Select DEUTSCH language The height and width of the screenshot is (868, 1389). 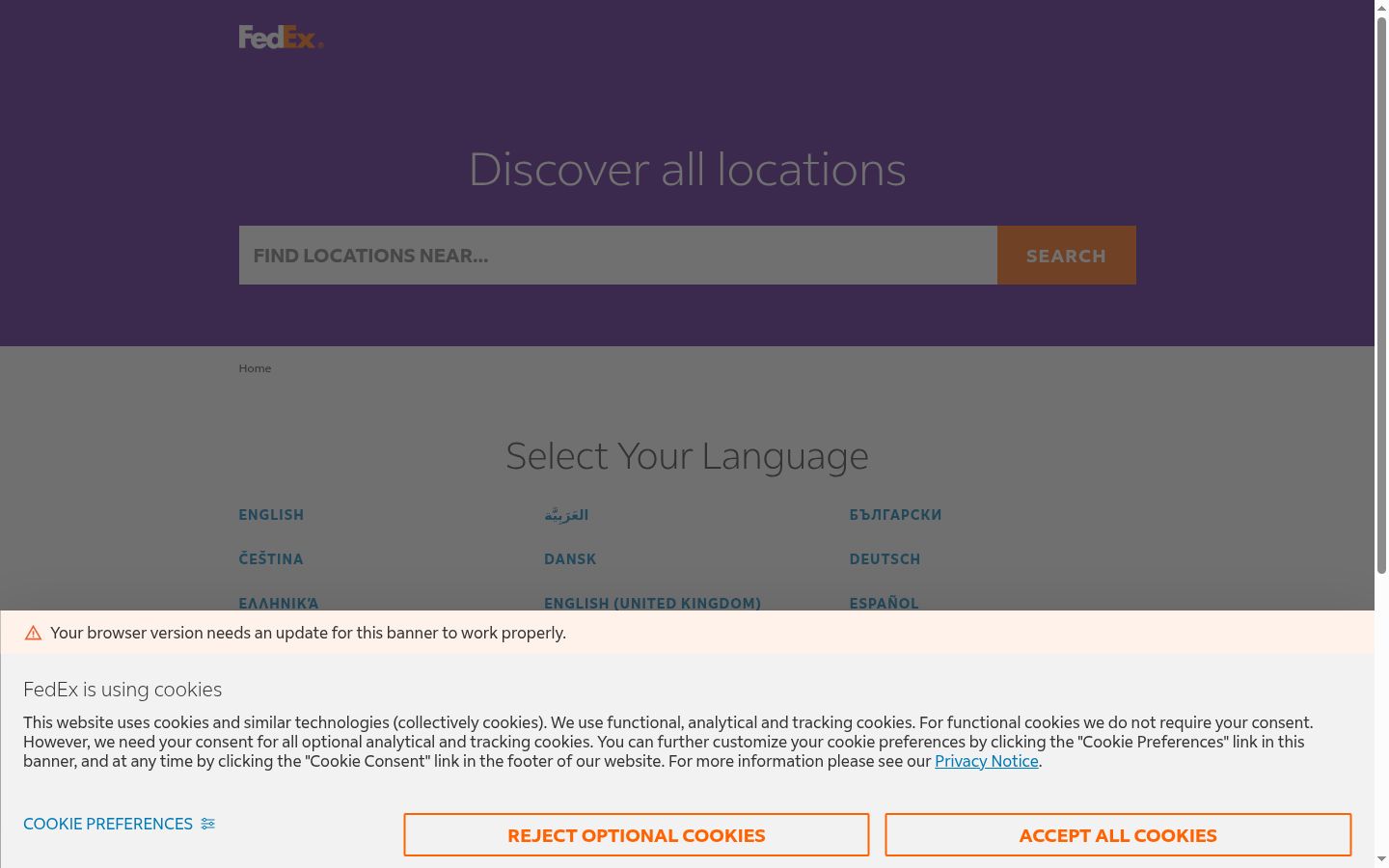click(x=885, y=559)
